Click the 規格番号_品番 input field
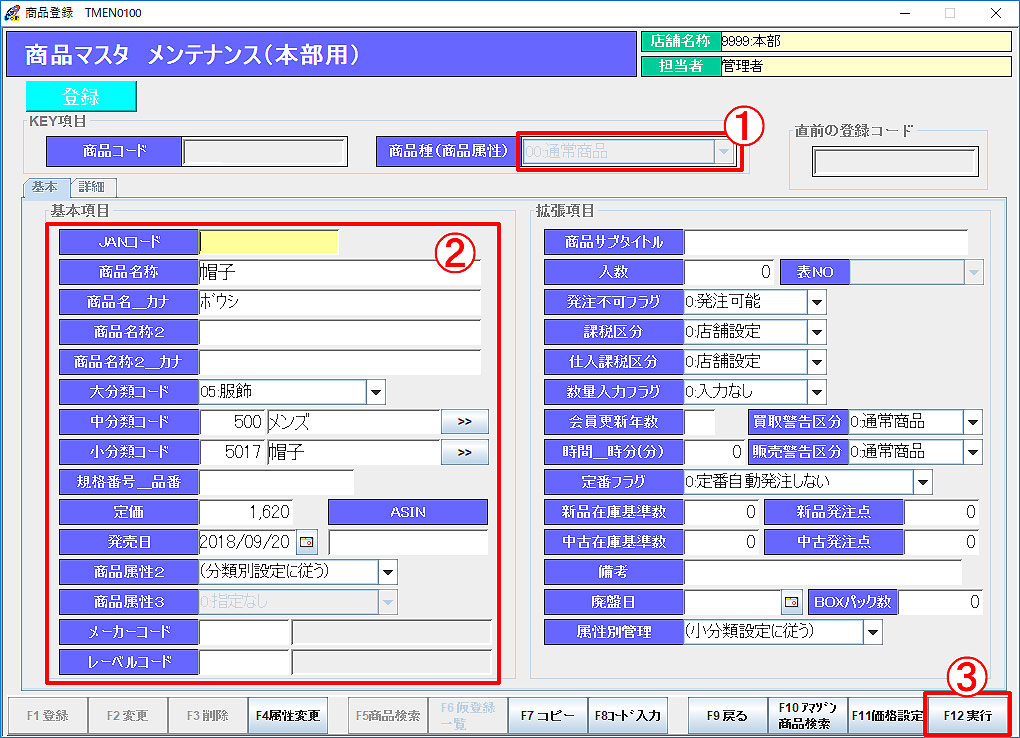This screenshot has height=738, width=1020. [x=276, y=482]
